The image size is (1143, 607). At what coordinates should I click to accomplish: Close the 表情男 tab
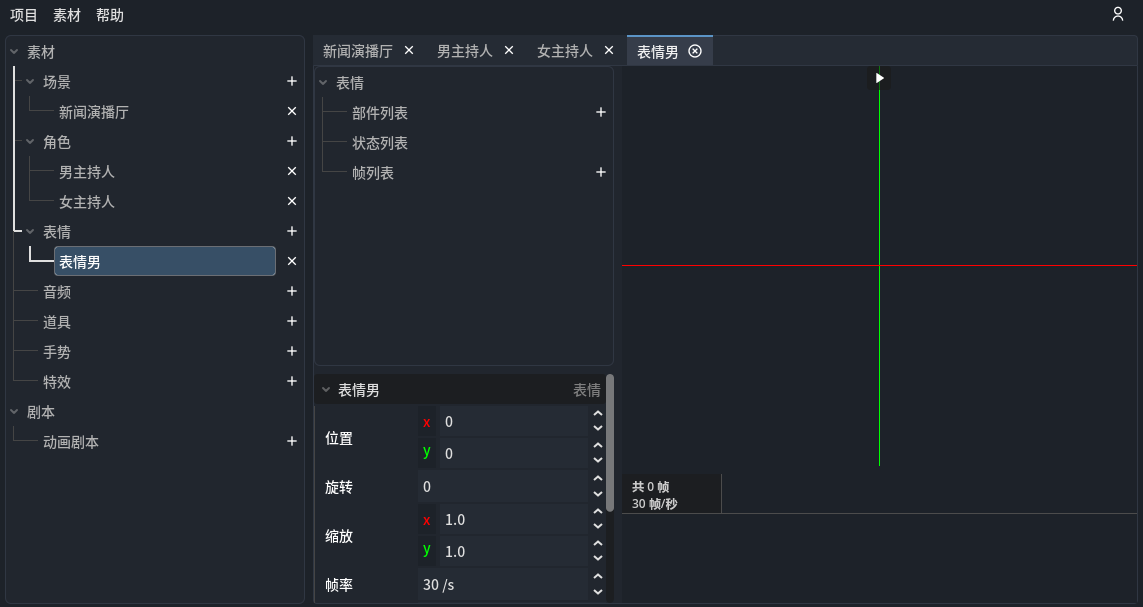click(x=695, y=51)
